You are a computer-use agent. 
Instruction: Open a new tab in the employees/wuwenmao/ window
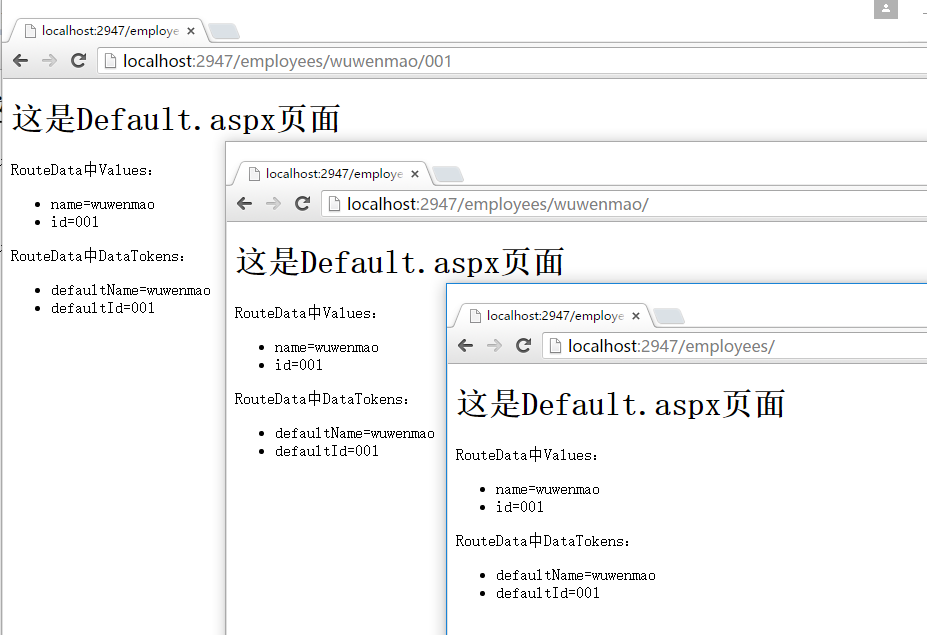pyautogui.click(x=448, y=174)
